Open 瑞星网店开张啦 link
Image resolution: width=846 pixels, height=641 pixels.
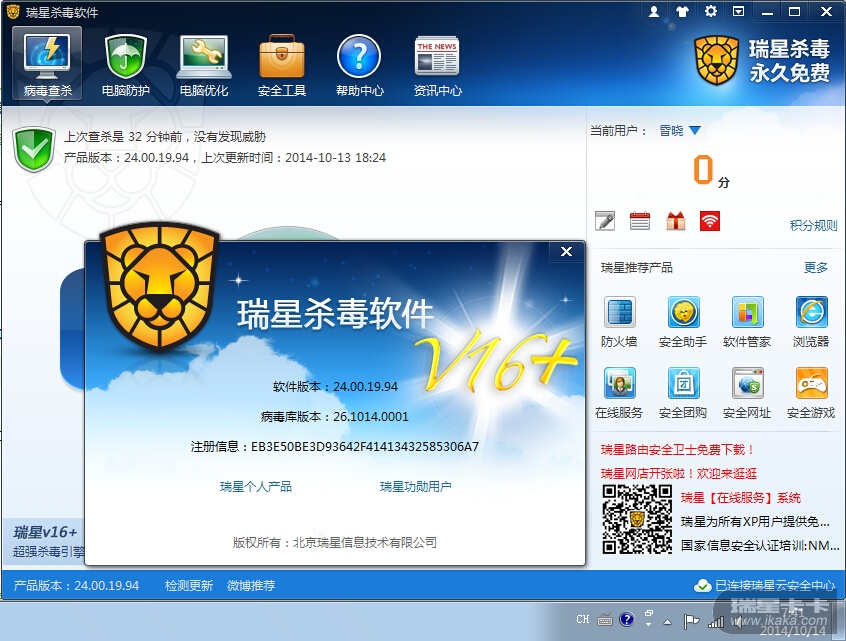[x=679, y=474]
